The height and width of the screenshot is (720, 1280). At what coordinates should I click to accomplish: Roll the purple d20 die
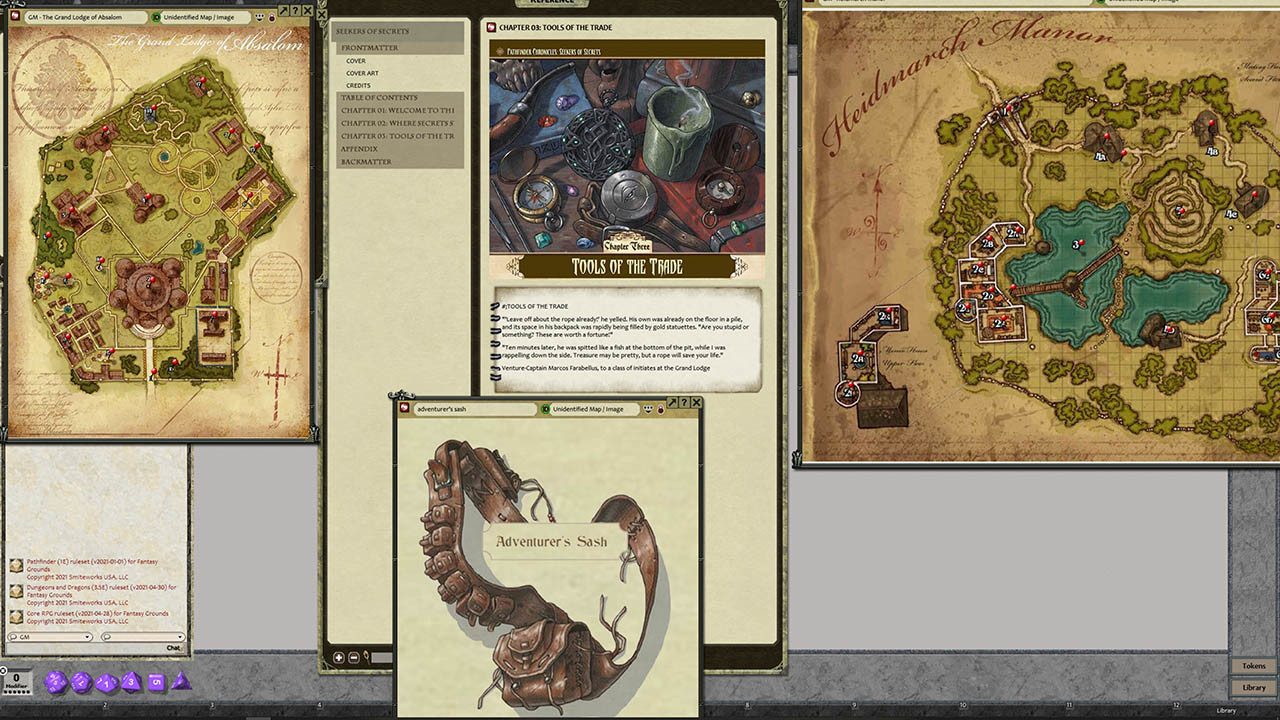point(56,682)
